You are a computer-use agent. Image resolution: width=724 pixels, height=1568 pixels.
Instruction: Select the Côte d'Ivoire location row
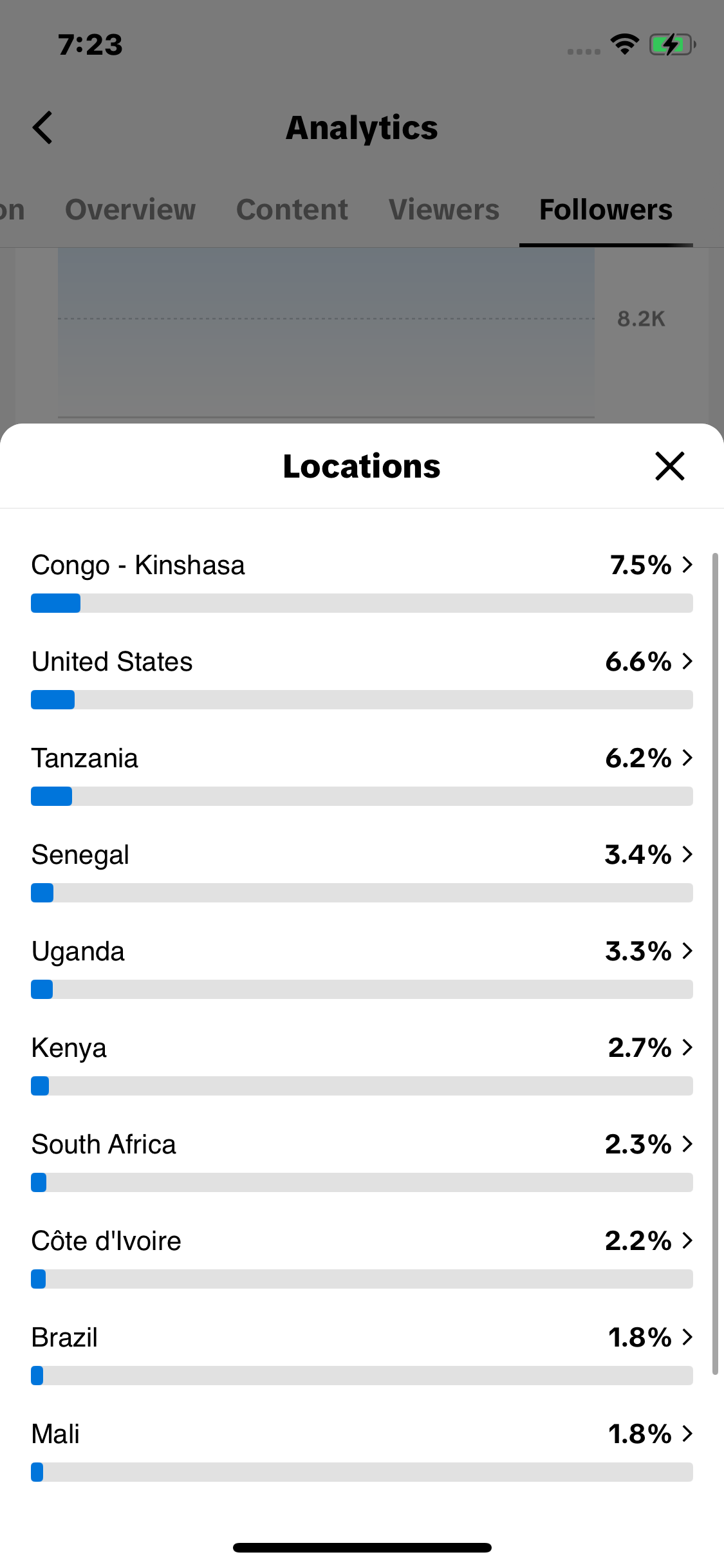point(362,1256)
